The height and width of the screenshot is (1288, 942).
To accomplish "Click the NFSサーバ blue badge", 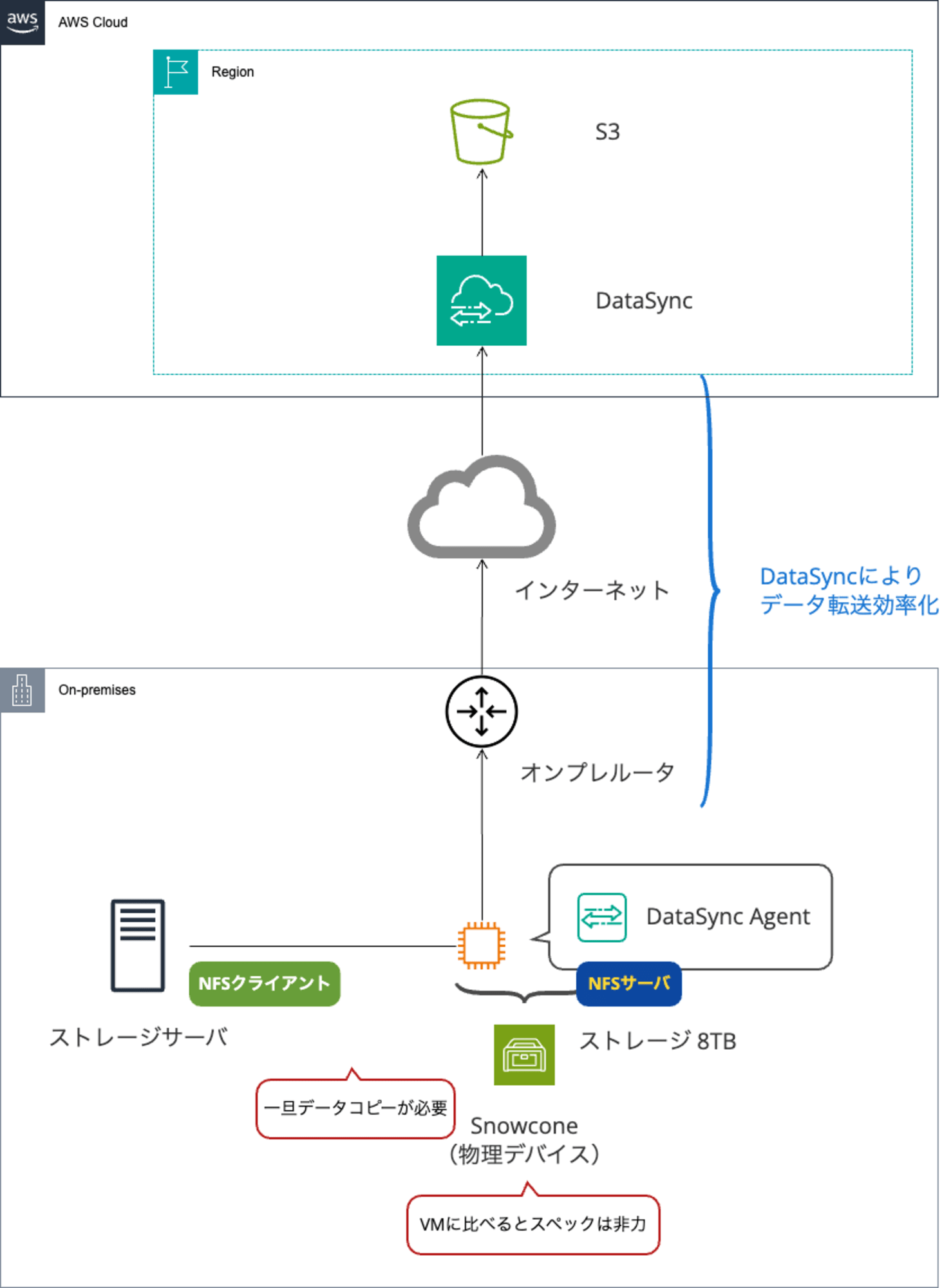I will click(629, 983).
